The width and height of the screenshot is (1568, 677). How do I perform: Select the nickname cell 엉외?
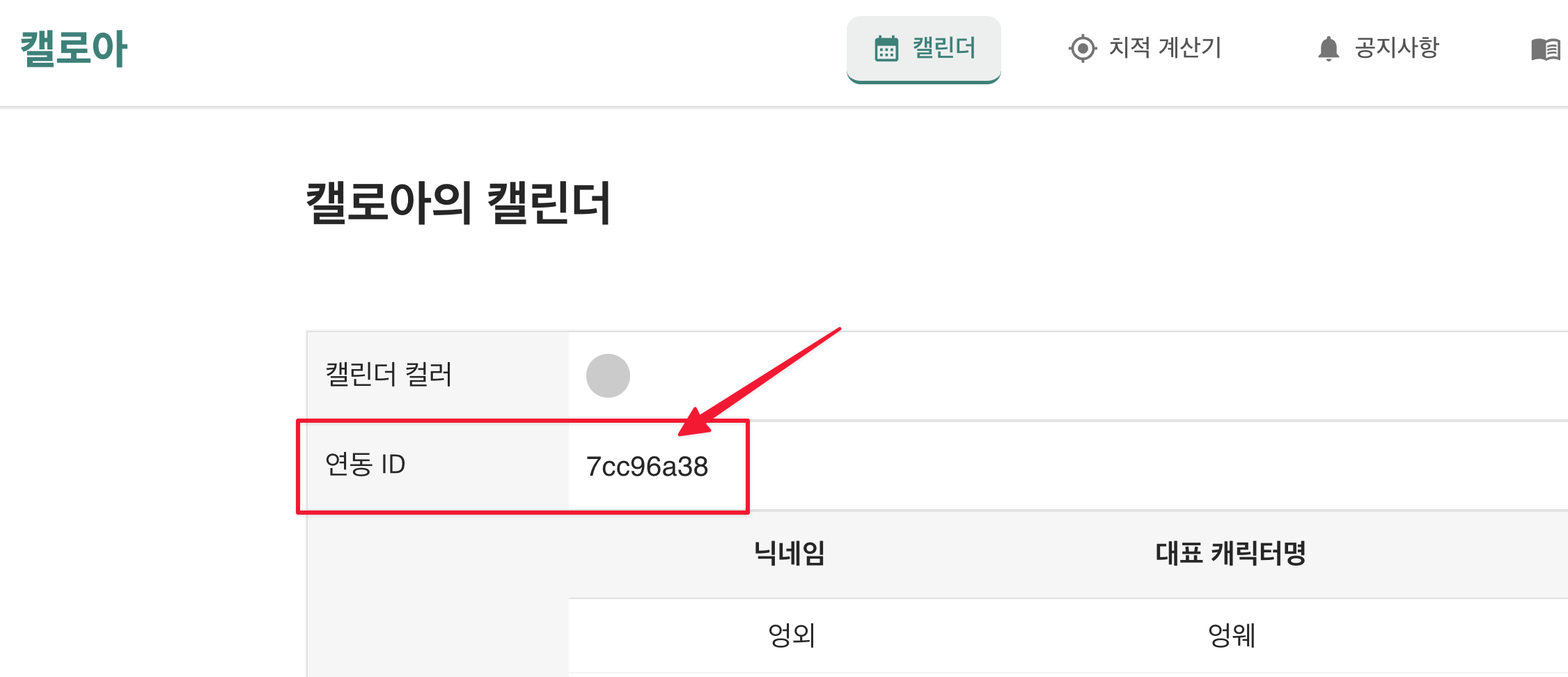tap(791, 635)
